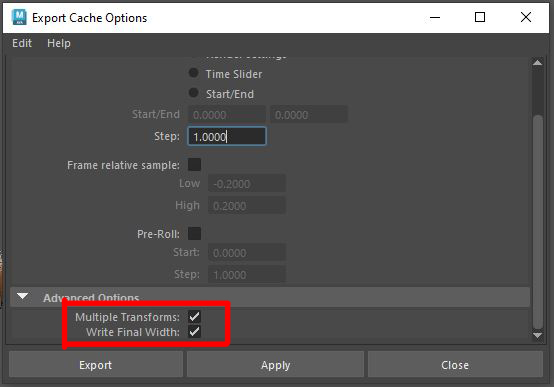Screen dimensions: 554x387
Task: Click the Pre-Roll label text
Action: [x=158, y=234]
